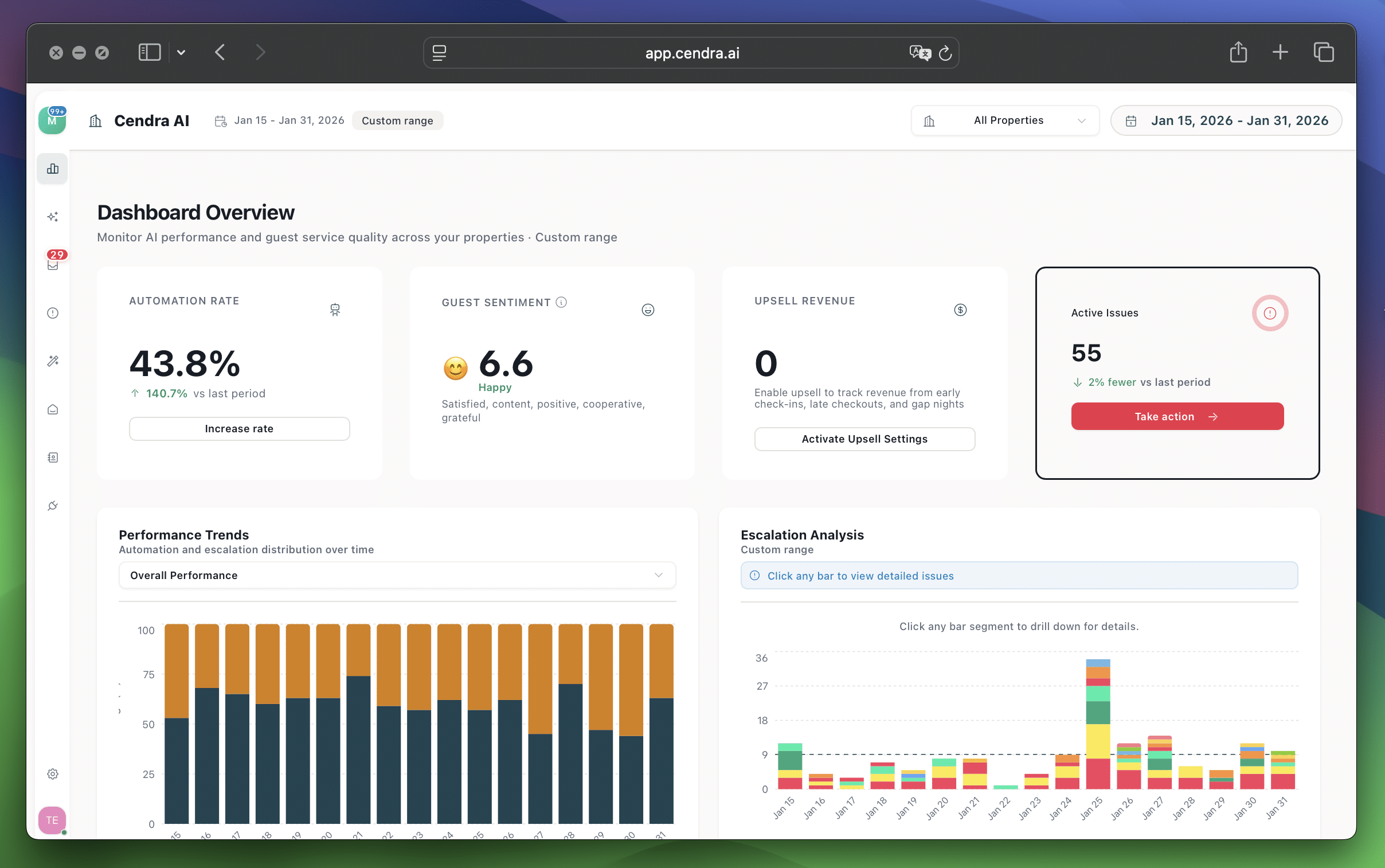Reload the page in browser
Screen dimensions: 1385x868
[x=945, y=53]
